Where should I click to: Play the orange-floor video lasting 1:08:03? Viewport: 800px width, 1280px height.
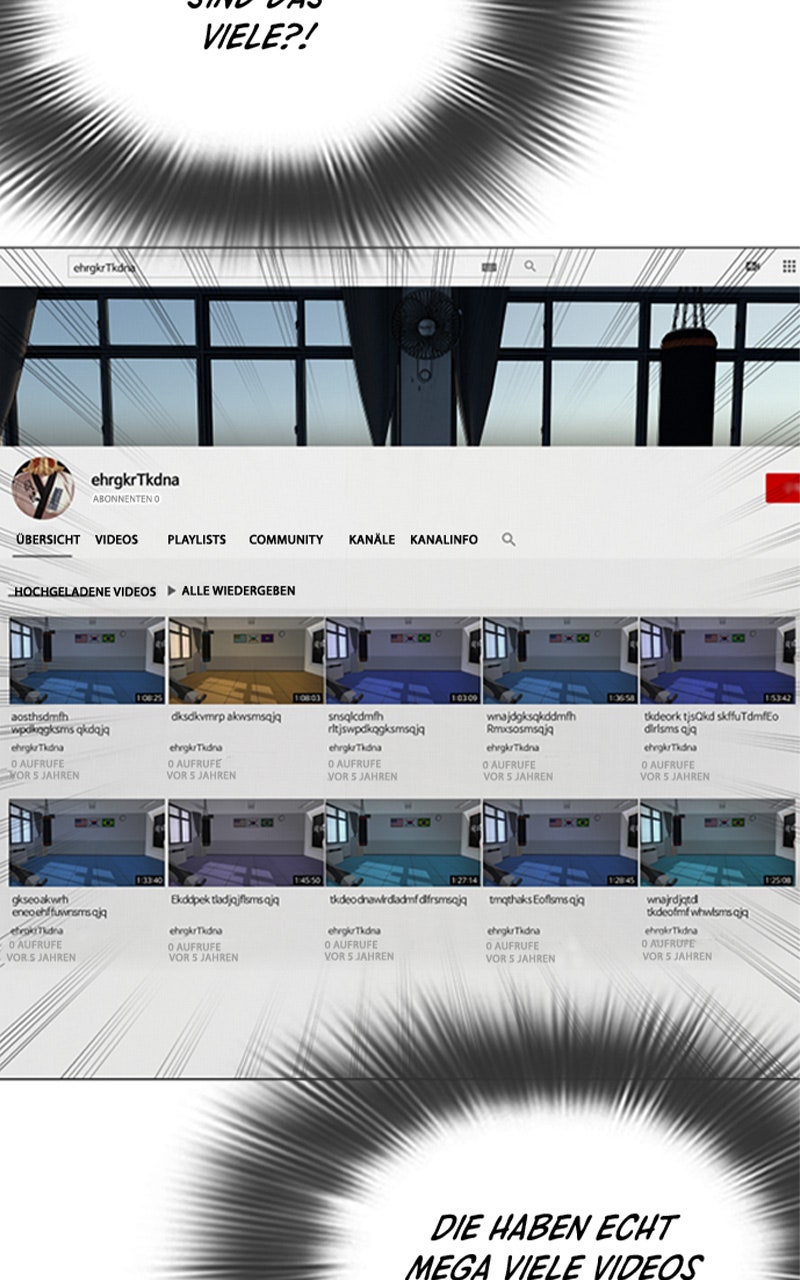246,661
